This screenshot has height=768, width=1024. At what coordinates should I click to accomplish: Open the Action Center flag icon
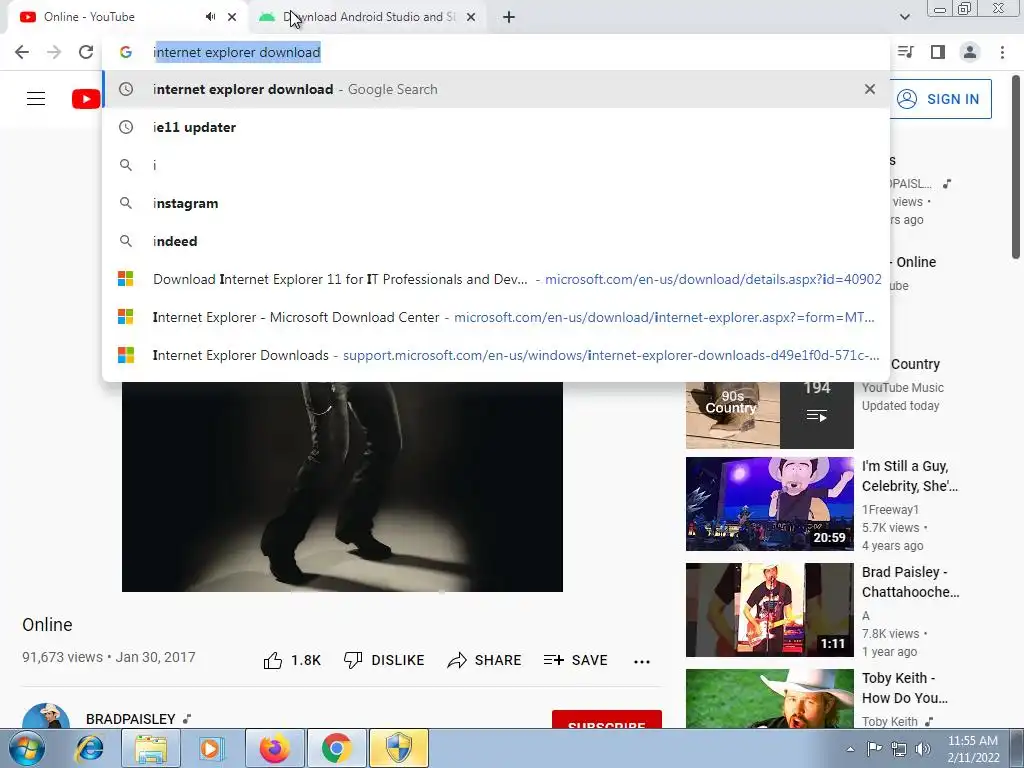click(874, 749)
